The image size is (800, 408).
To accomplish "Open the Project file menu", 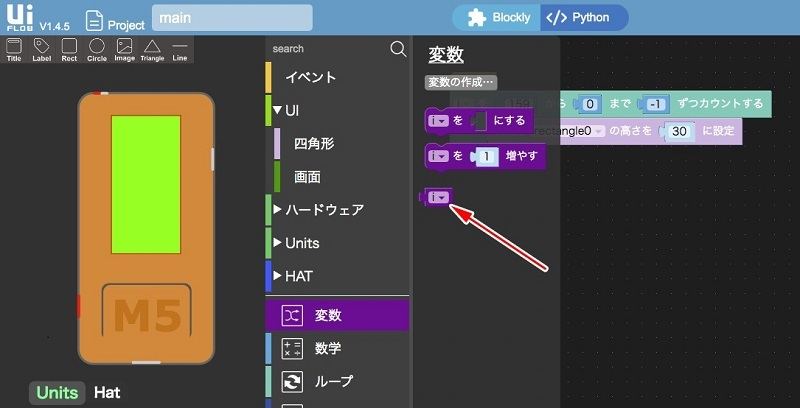I will click(115, 19).
